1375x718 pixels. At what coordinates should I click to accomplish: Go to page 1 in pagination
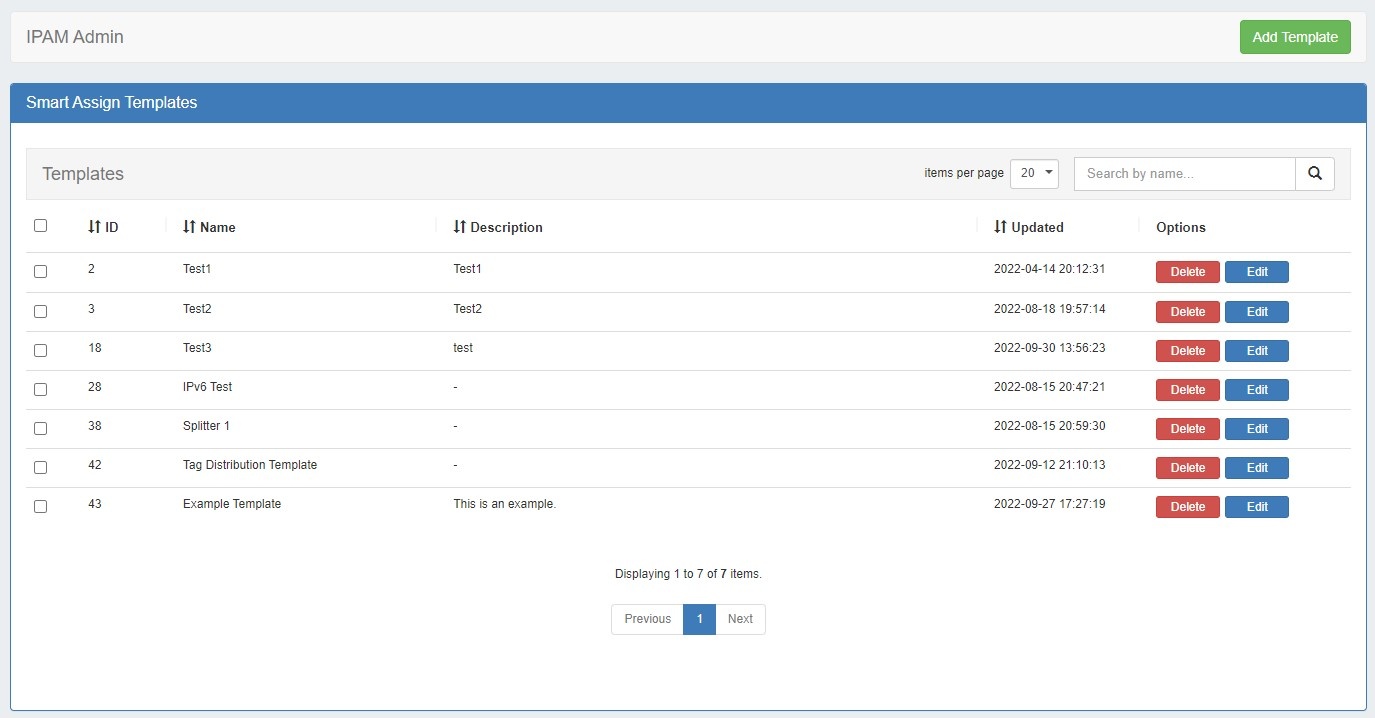699,619
